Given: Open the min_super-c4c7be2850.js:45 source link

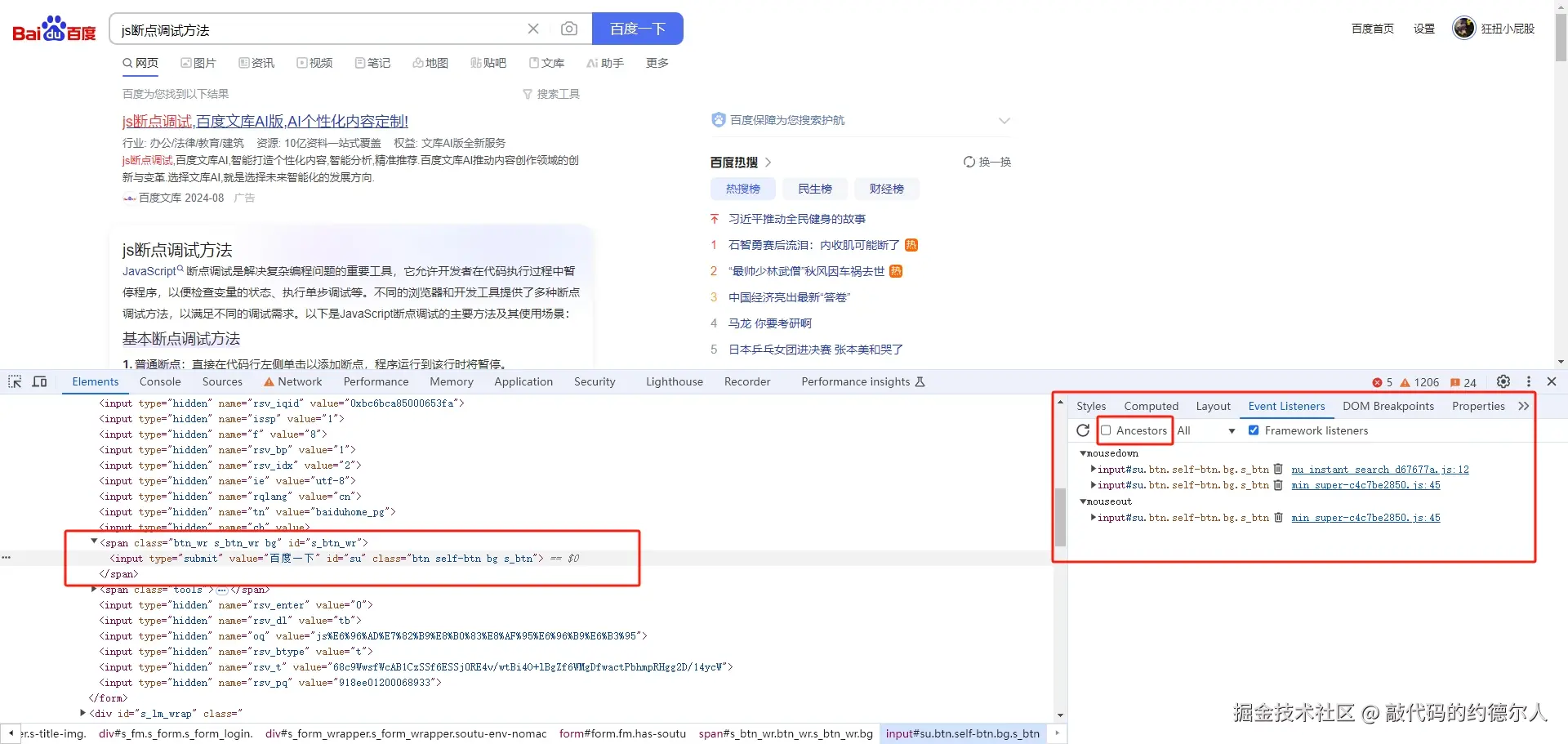Looking at the screenshot, I should 1366,485.
